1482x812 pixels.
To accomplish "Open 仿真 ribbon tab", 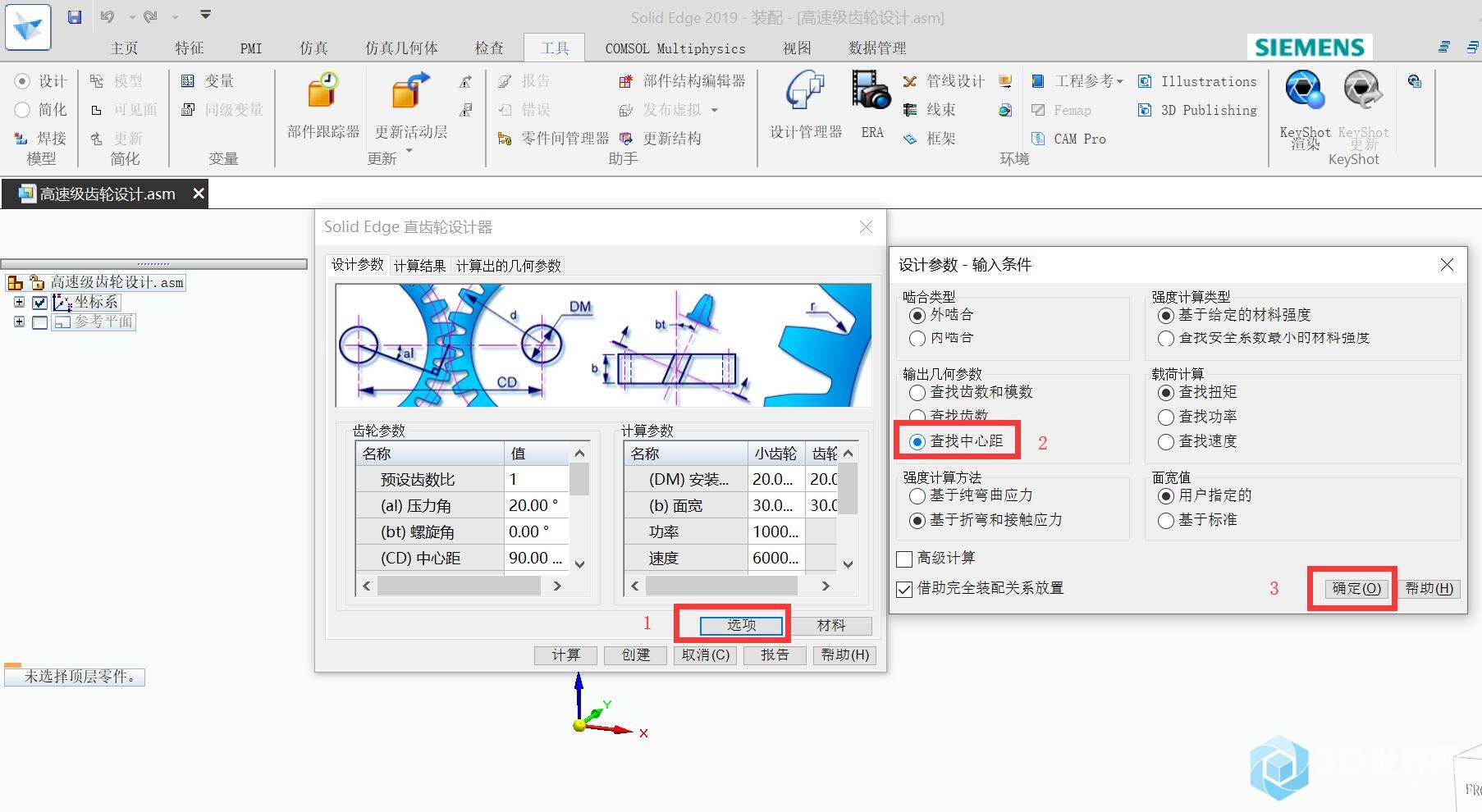I will point(313,48).
